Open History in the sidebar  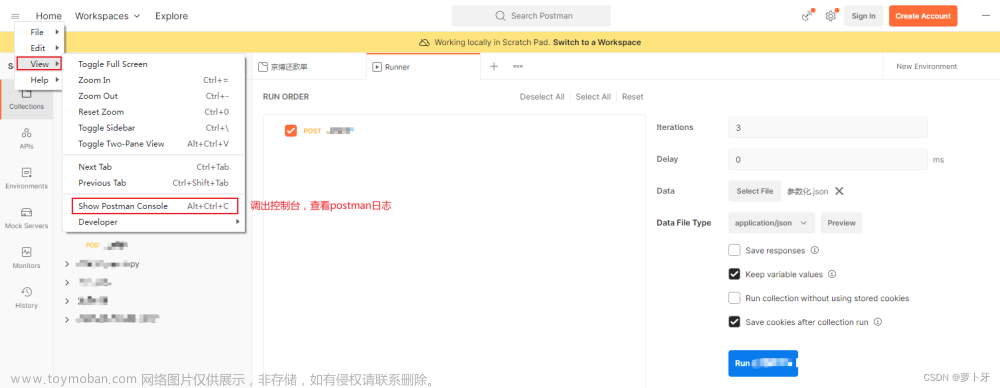[27, 297]
